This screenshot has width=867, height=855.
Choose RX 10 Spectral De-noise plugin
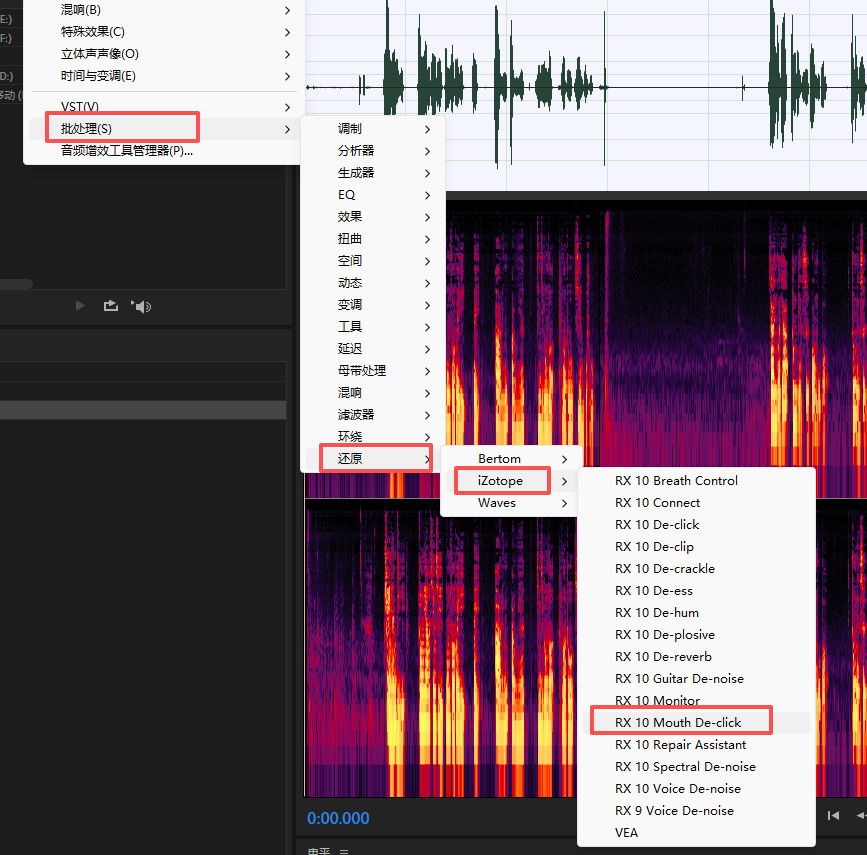[x=696, y=767]
